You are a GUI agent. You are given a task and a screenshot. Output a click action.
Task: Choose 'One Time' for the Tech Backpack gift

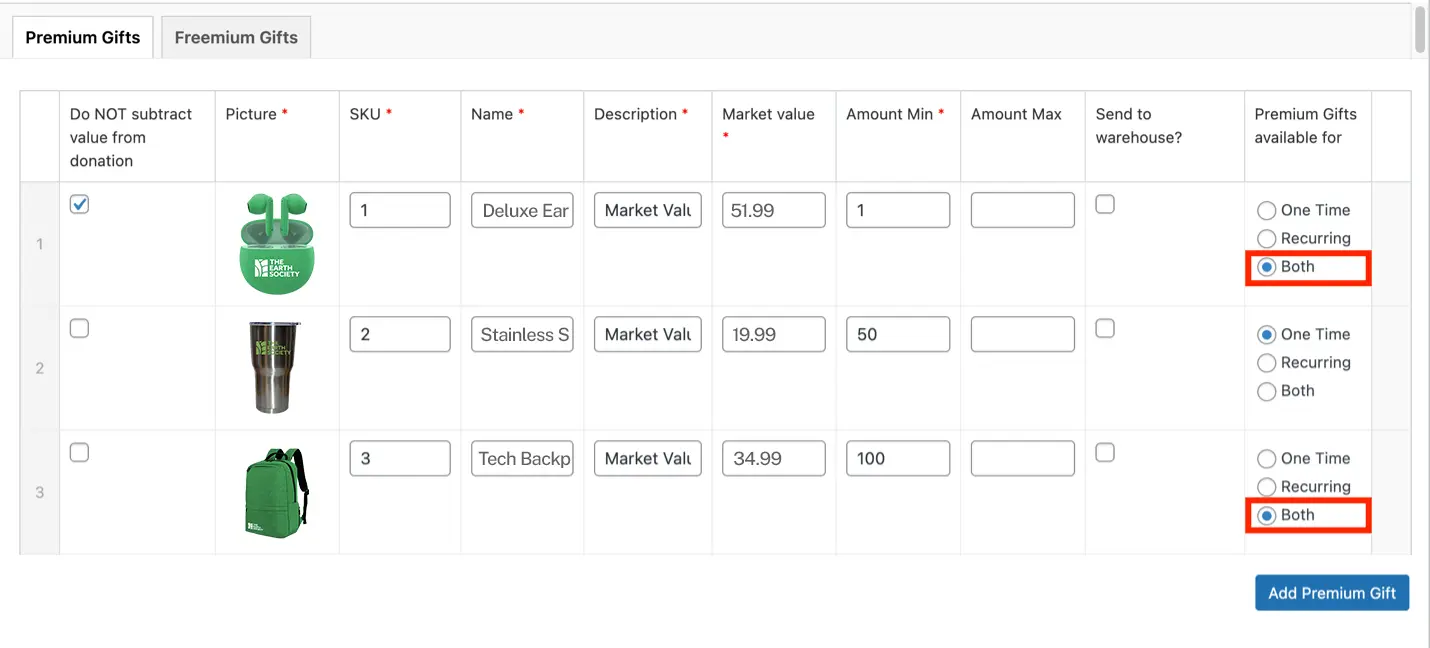(x=1267, y=459)
